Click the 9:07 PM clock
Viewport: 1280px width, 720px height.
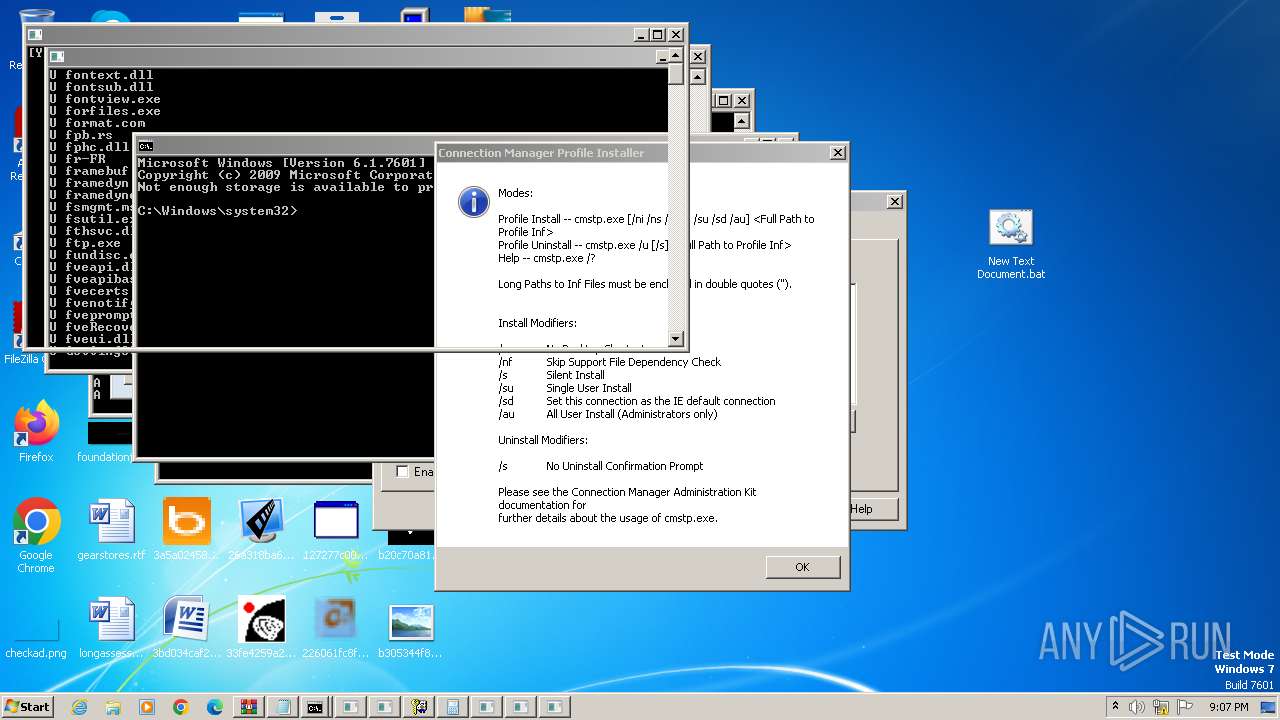coord(1228,707)
